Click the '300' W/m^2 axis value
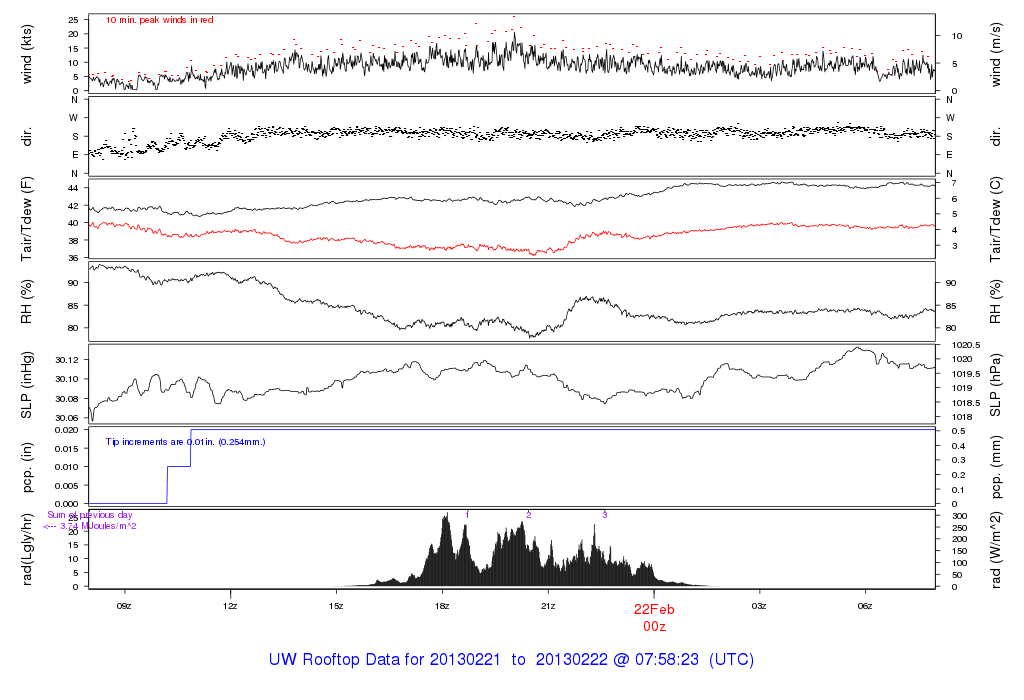 [959, 516]
